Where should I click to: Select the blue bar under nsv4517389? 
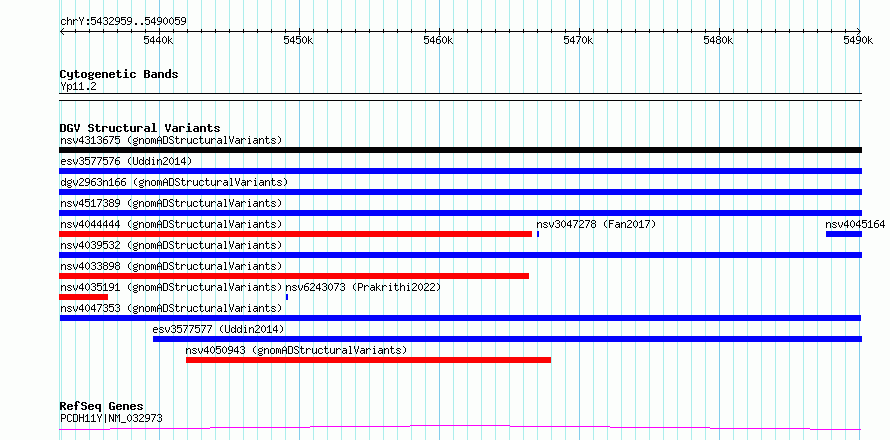pyautogui.click(x=461, y=213)
